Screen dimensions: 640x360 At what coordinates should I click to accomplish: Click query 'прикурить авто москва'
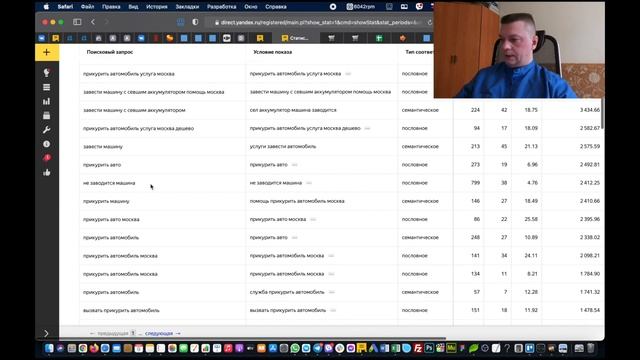[x=111, y=219]
